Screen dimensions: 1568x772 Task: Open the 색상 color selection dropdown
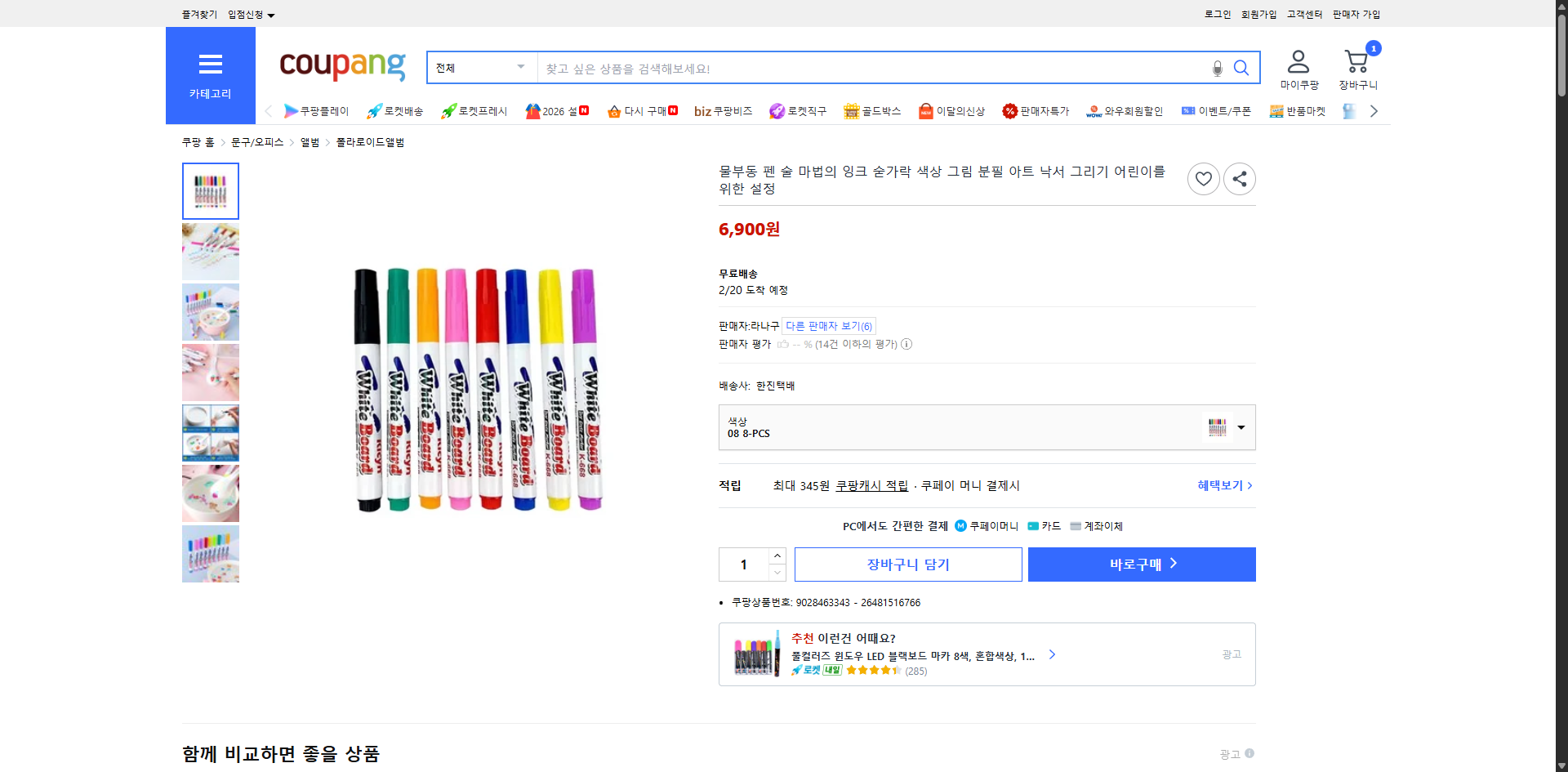(1241, 427)
